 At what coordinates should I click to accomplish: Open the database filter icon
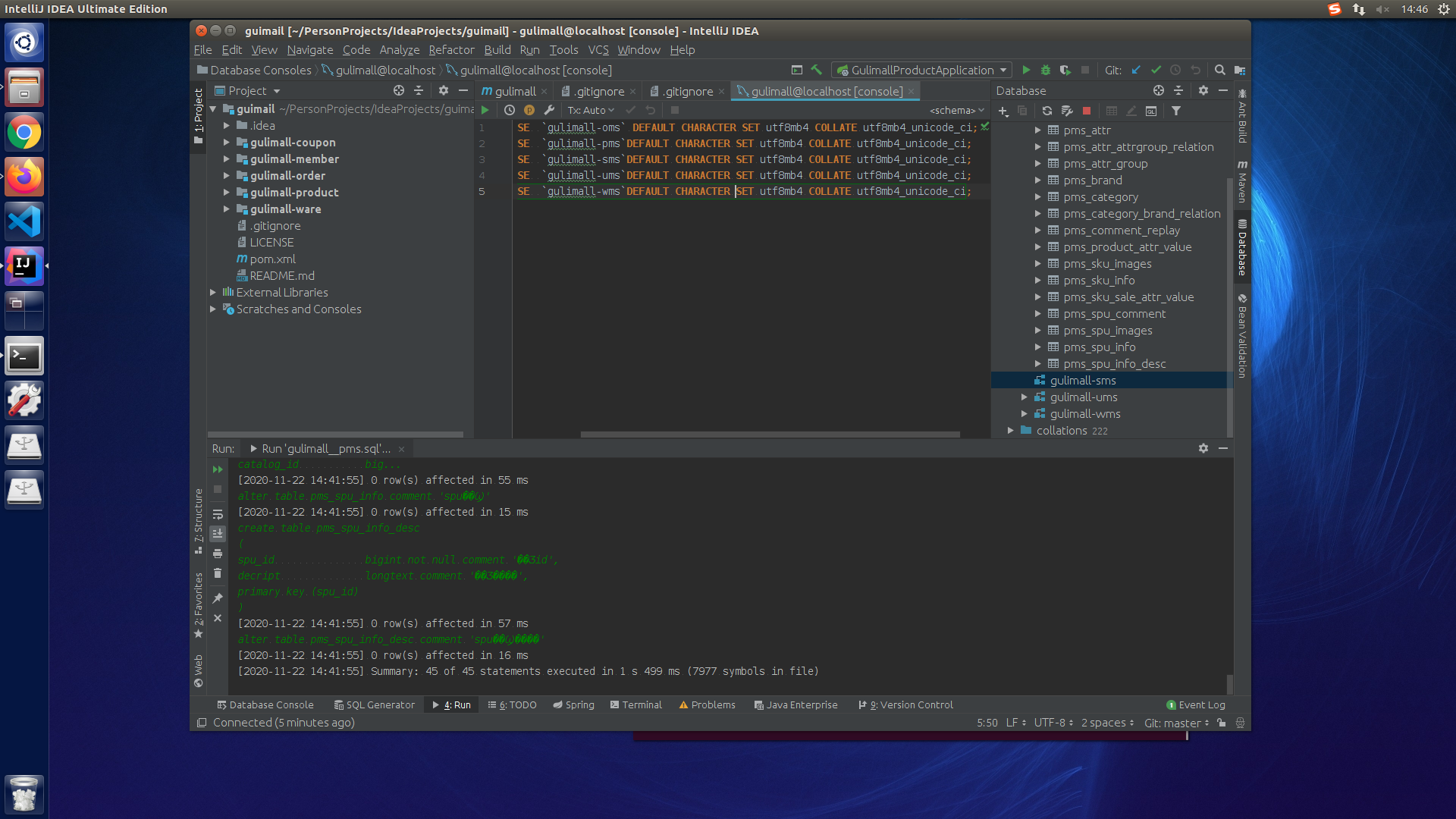[x=1176, y=111]
